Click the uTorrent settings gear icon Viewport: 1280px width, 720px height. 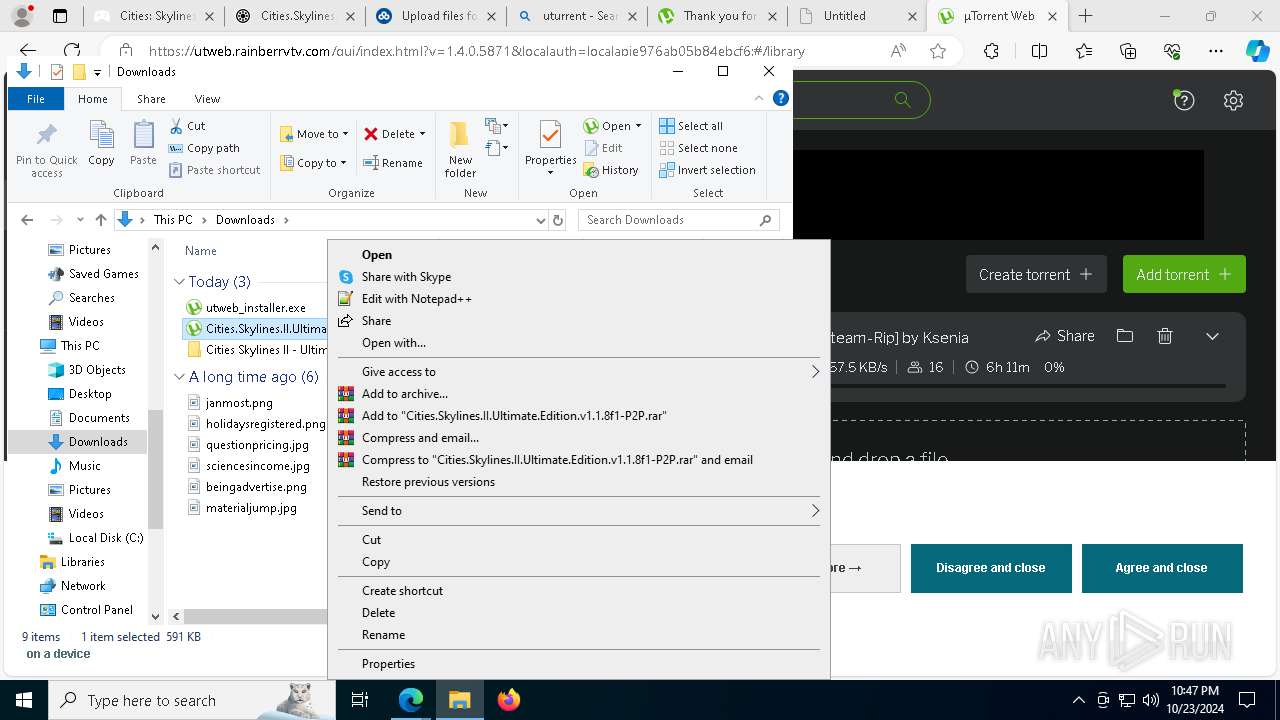click(1233, 100)
